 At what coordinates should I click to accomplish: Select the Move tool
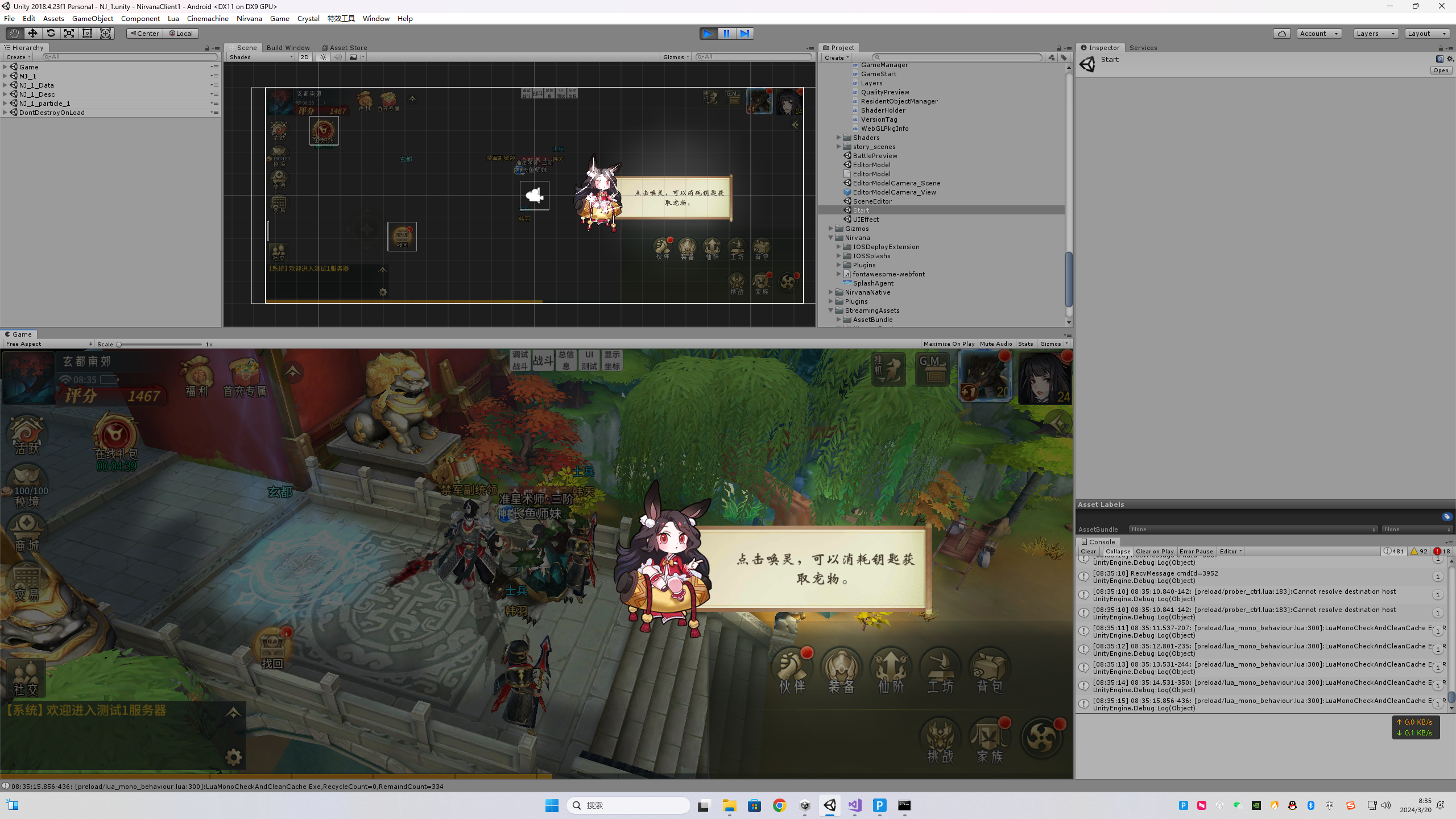(x=32, y=34)
